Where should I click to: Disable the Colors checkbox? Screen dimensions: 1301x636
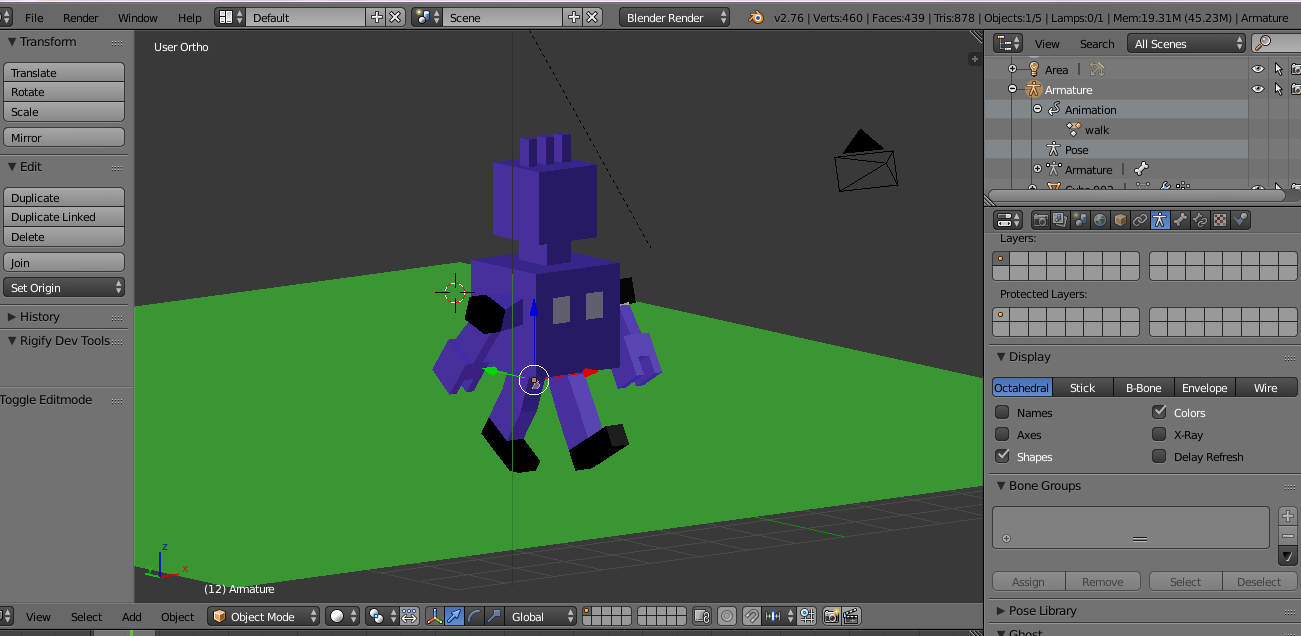(x=1159, y=412)
